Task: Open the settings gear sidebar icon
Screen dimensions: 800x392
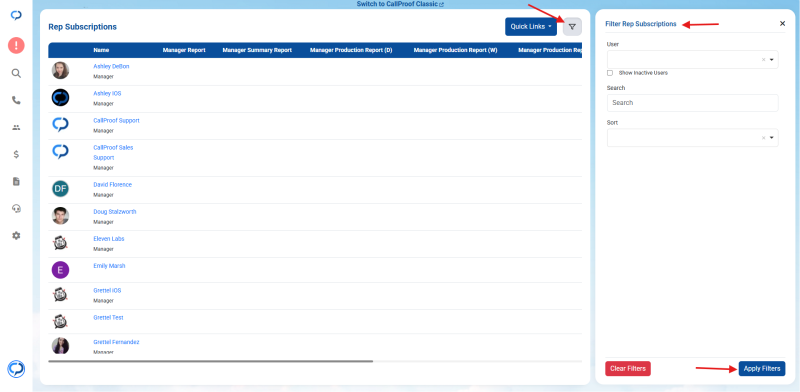Action: click(x=16, y=235)
